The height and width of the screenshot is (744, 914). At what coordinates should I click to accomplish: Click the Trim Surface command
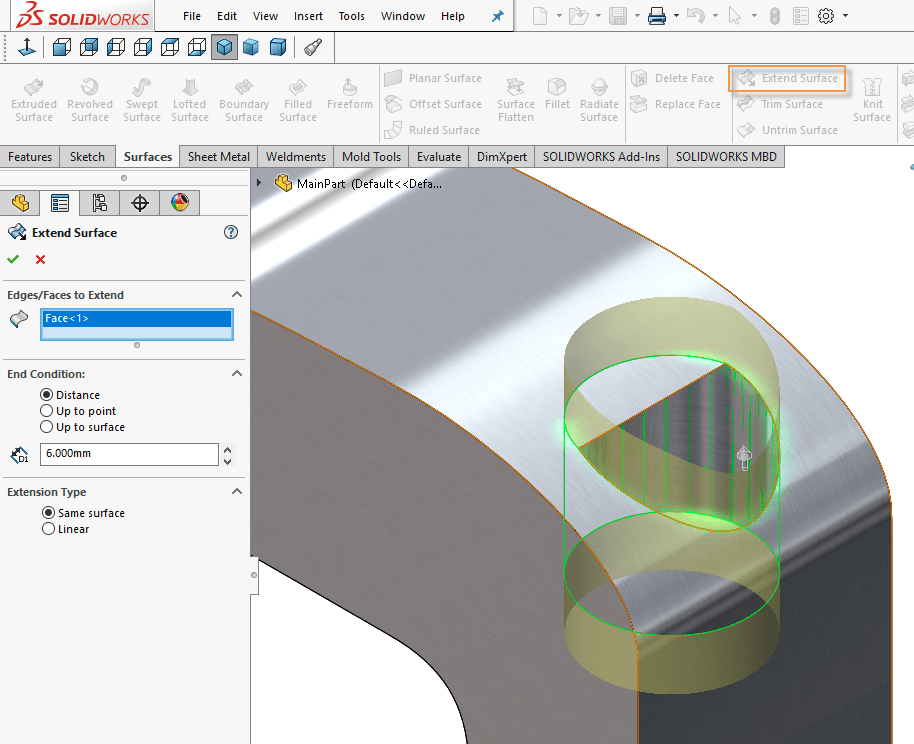pos(780,104)
